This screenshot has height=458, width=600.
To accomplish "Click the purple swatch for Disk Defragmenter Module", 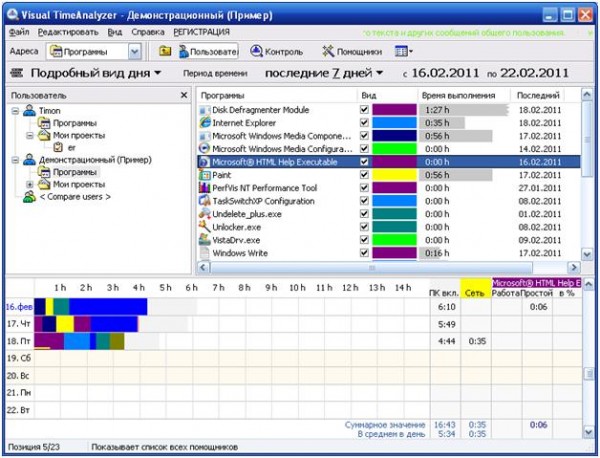I will [x=395, y=110].
